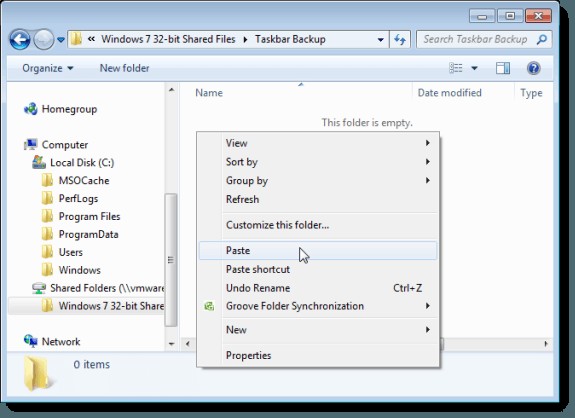Sort by the Date modified column header

tap(450, 93)
